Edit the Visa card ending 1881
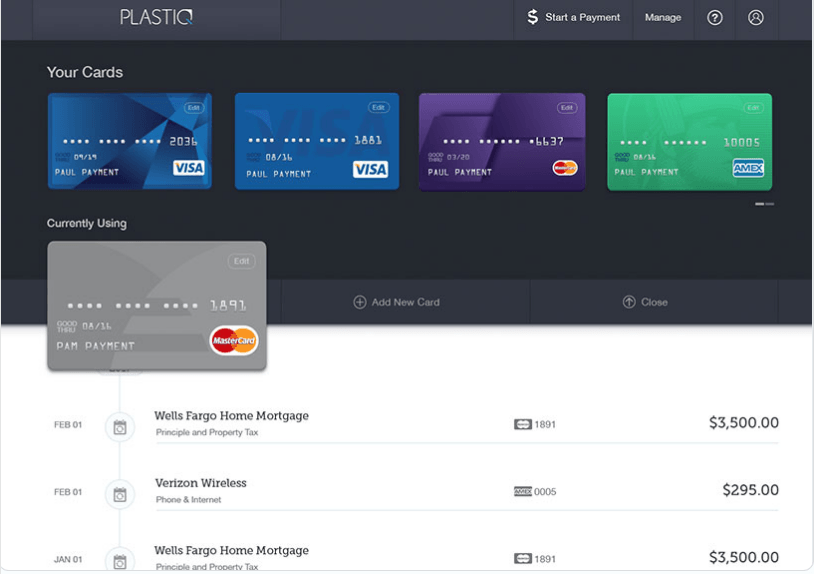814x576 pixels. coord(378,107)
